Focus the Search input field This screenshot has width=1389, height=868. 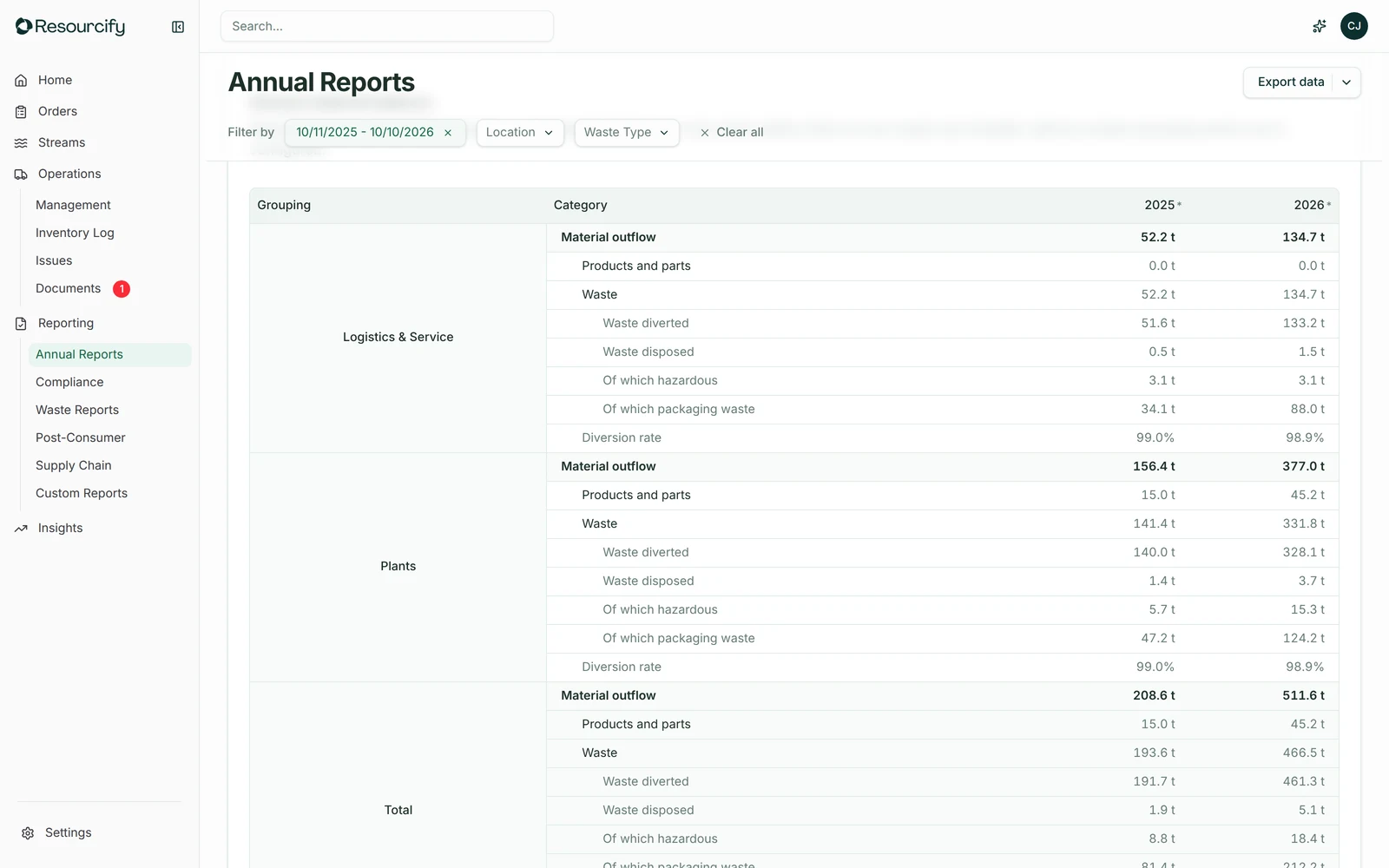[387, 26]
